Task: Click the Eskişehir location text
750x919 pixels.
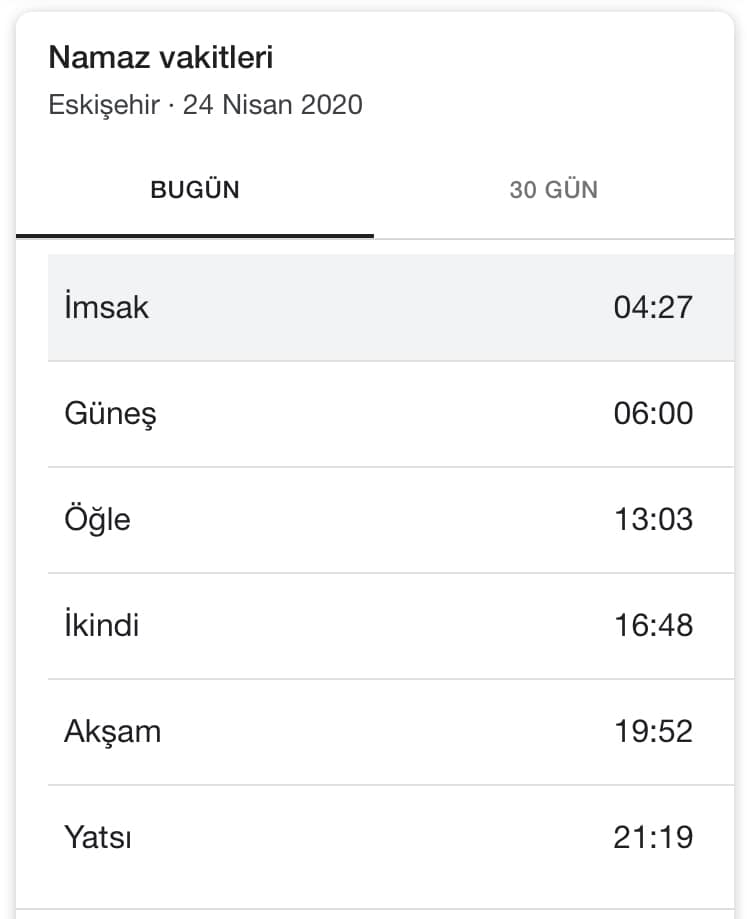Action: (x=104, y=105)
